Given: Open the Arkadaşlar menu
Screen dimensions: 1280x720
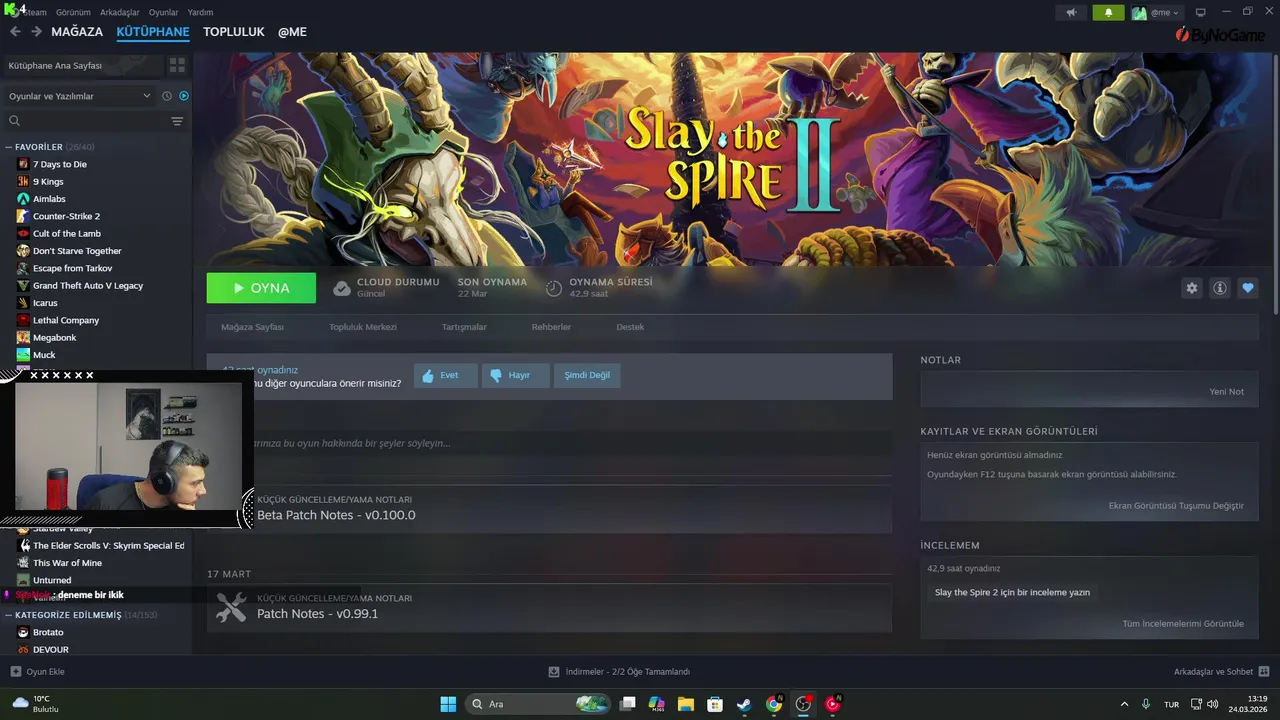Looking at the screenshot, I should [120, 13].
